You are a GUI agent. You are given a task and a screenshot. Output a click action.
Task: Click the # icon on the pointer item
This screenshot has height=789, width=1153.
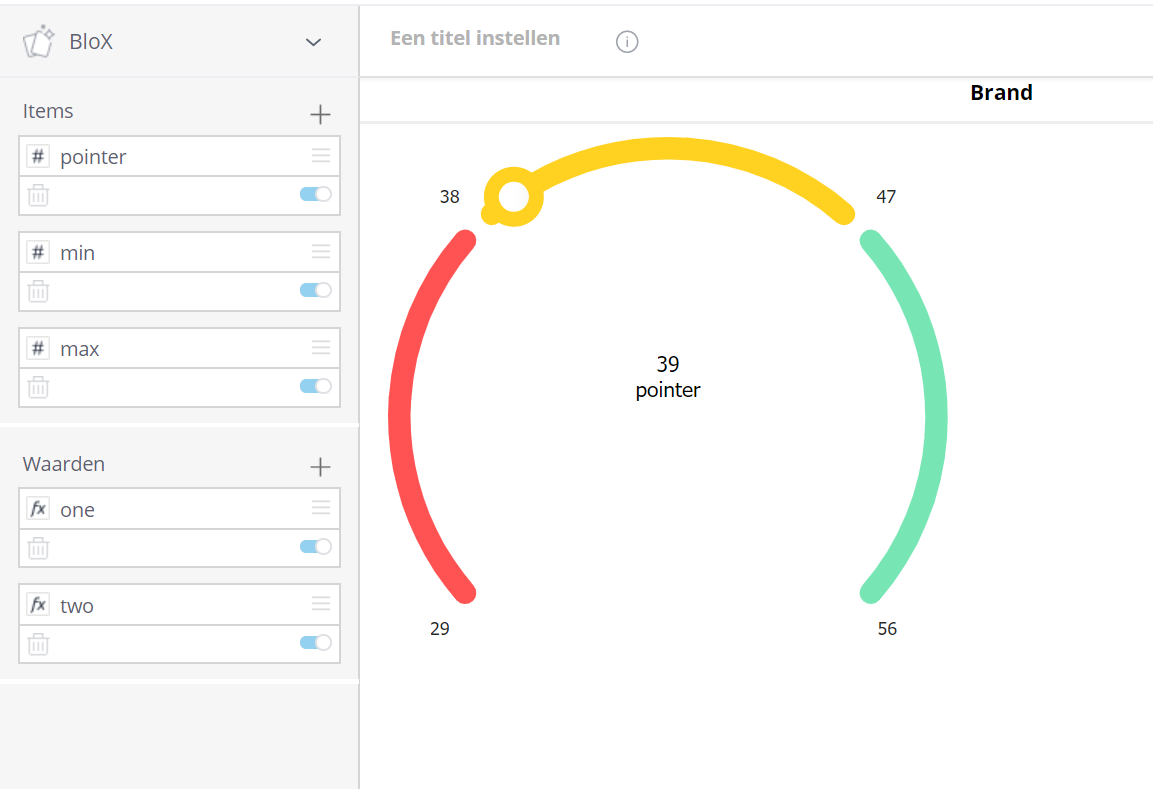click(x=38, y=156)
